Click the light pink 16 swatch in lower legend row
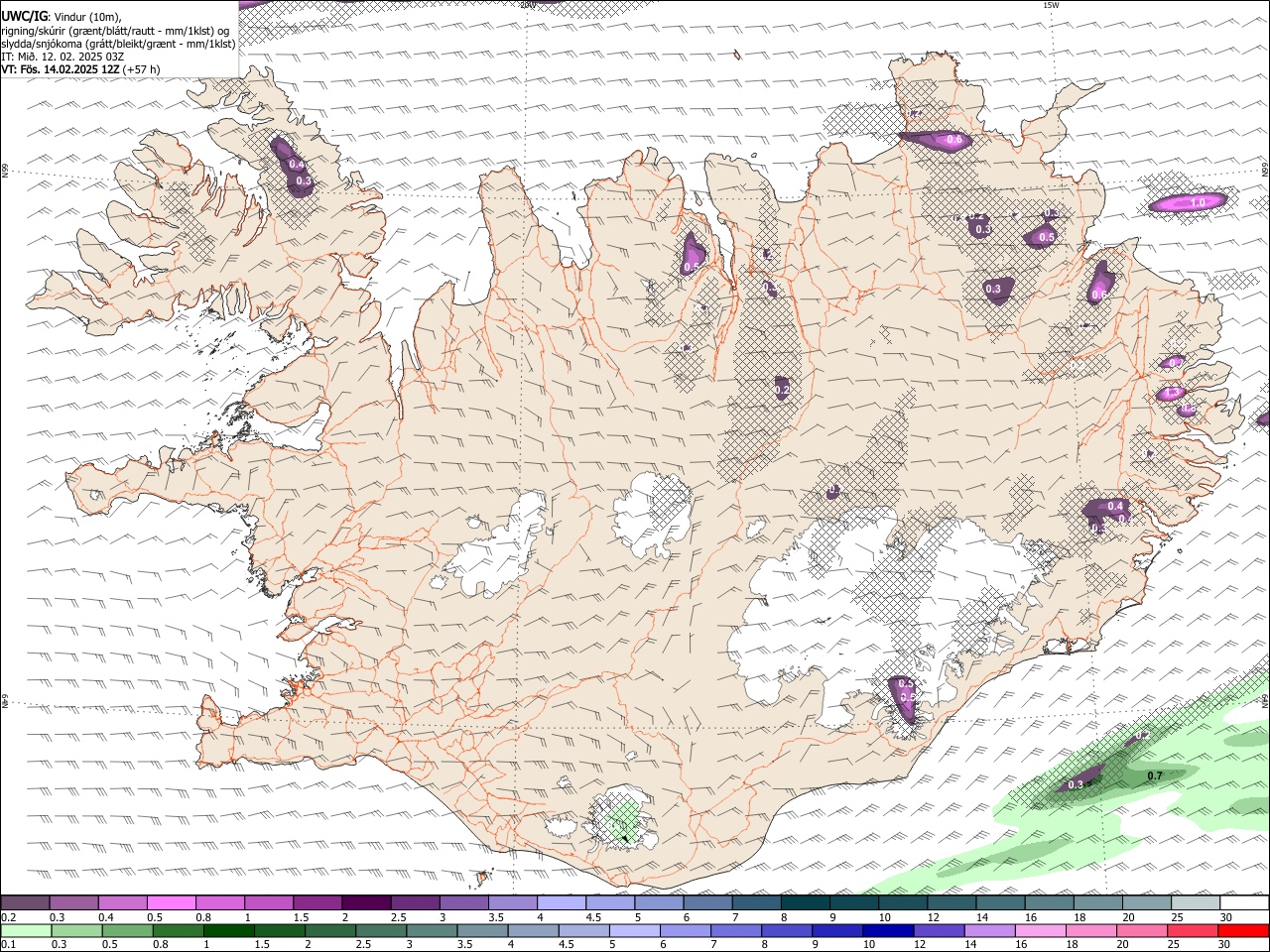This screenshot has width=1270, height=952. pos(1039,931)
